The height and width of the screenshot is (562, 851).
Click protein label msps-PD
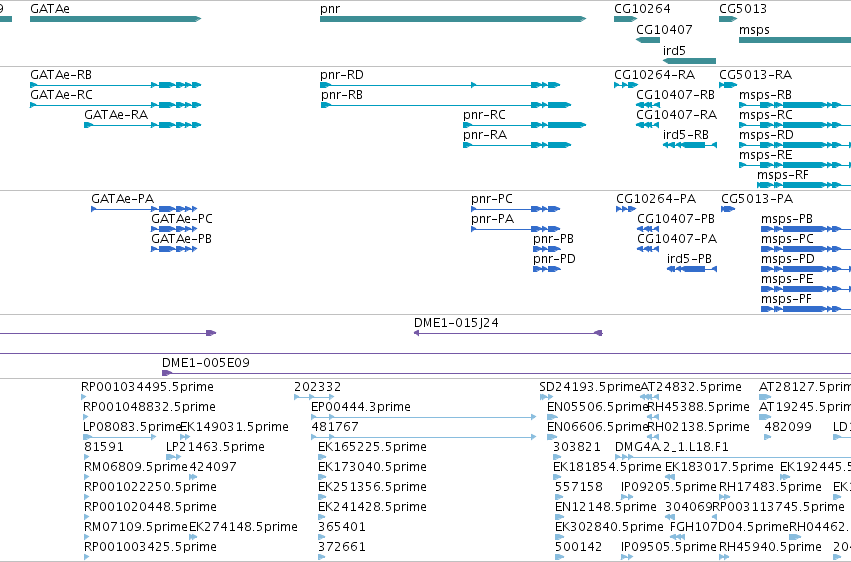(788, 259)
